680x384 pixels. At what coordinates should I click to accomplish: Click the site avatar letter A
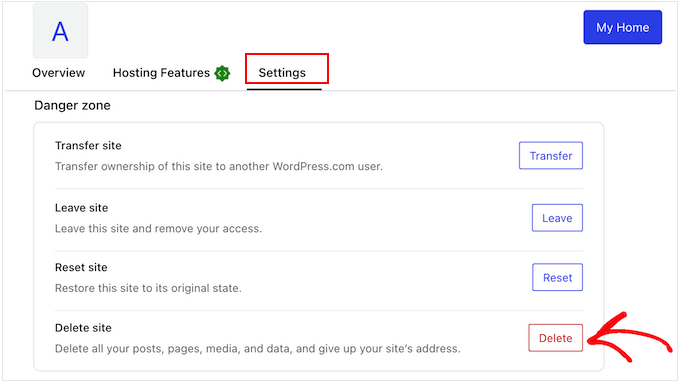(60, 31)
